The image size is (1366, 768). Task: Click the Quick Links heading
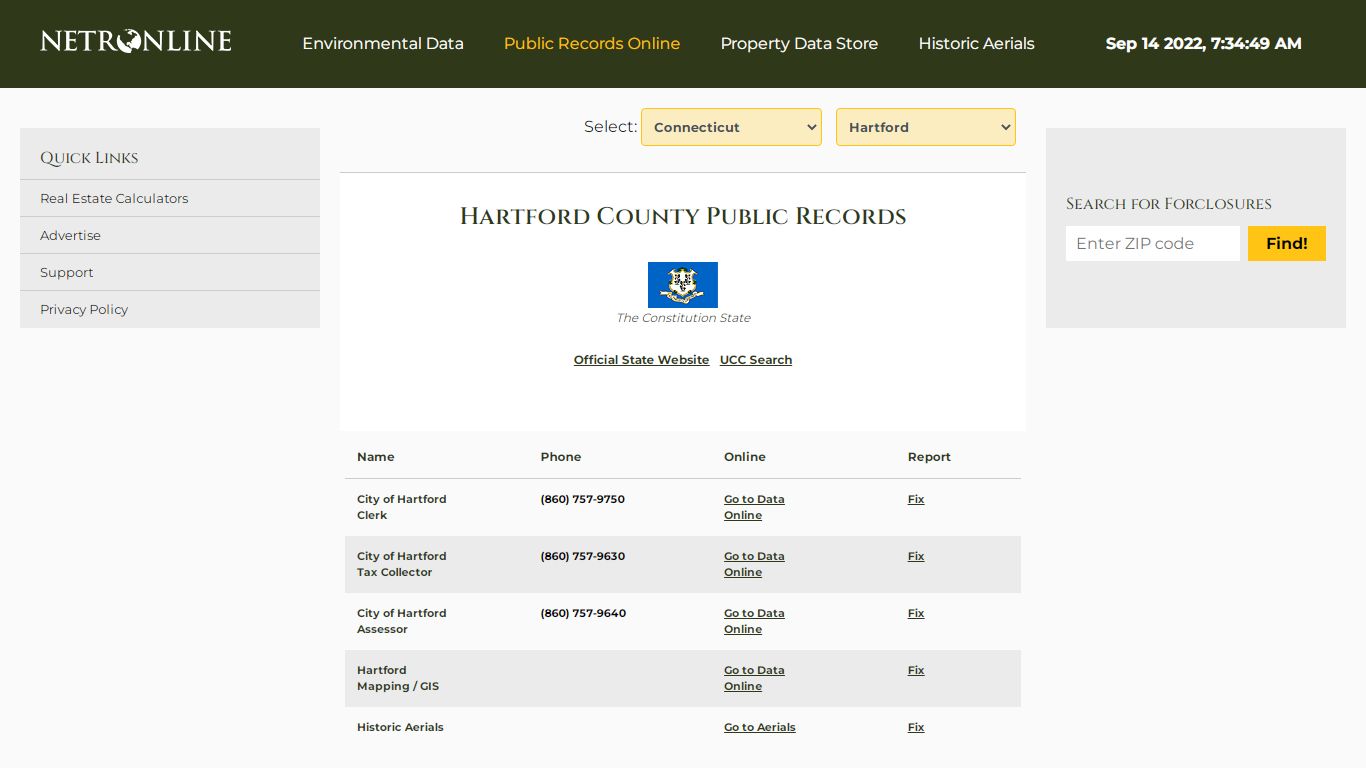89,158
